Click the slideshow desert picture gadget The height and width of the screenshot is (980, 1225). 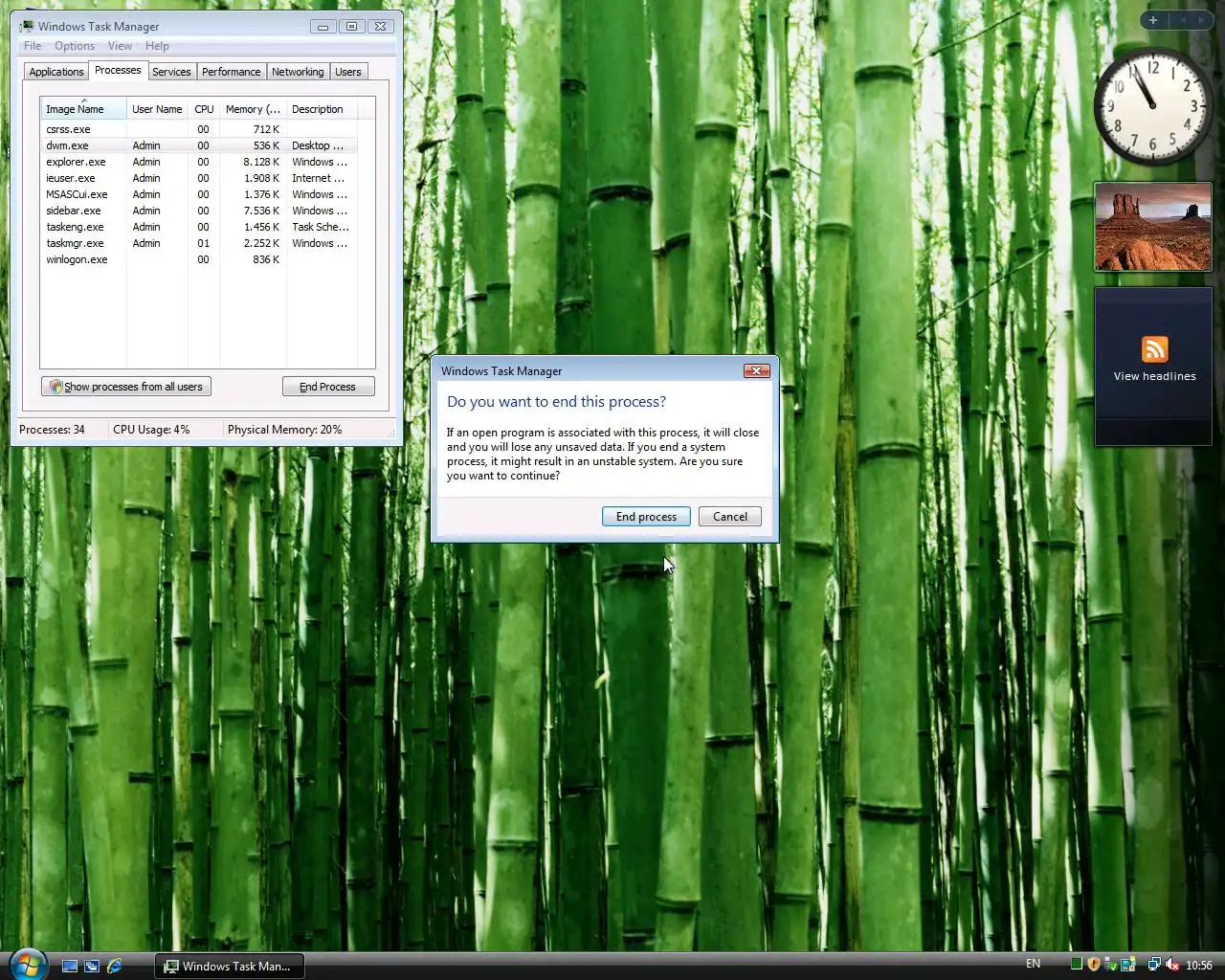click(1152, 227)
